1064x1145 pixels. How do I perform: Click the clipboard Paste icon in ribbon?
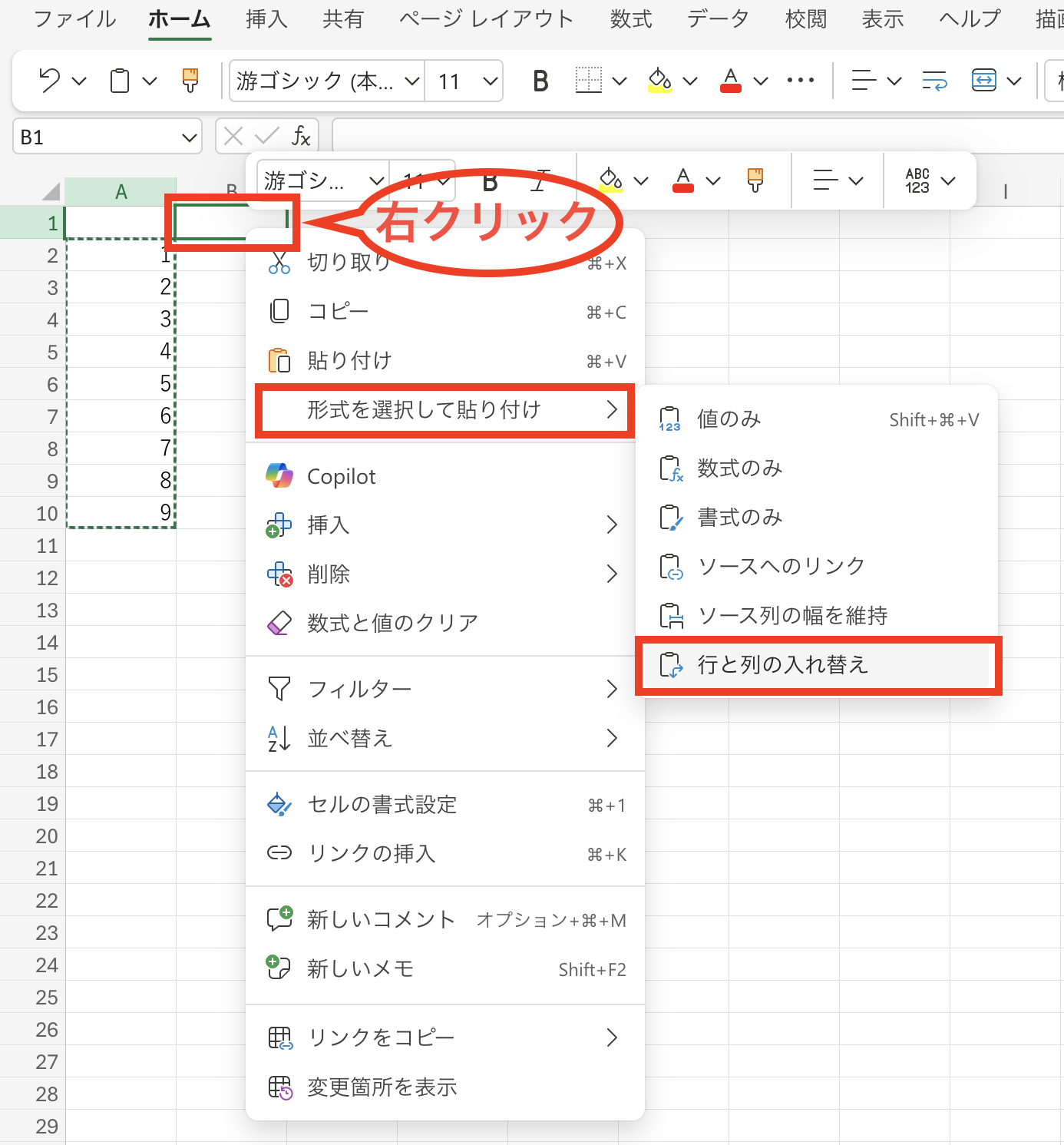point(120,81)
